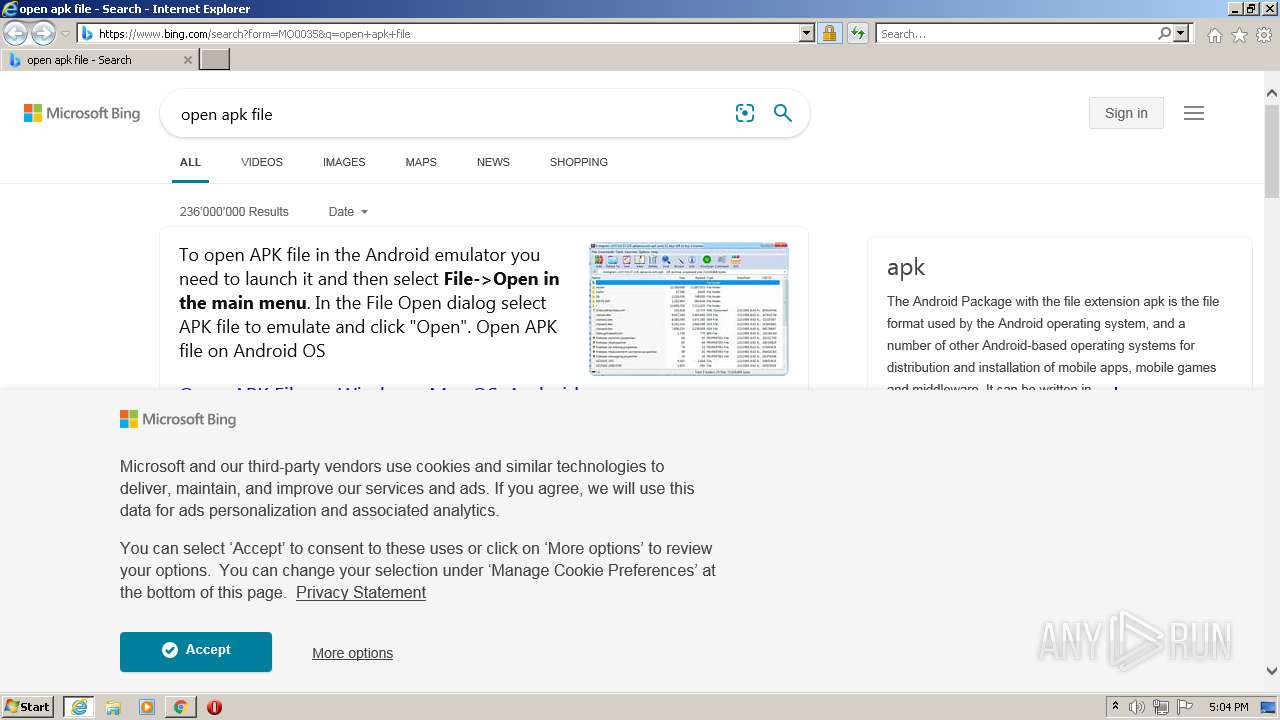Switch to the SHOPPING tab

point(579,162)
